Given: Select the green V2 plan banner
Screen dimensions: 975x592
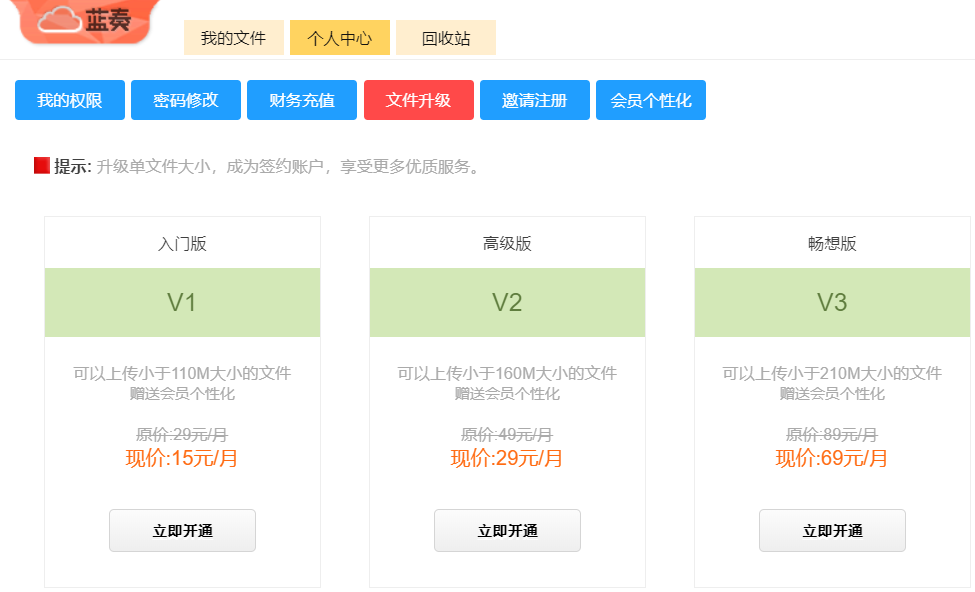Looking at the screenshot, I should click(x=507, y=302).
